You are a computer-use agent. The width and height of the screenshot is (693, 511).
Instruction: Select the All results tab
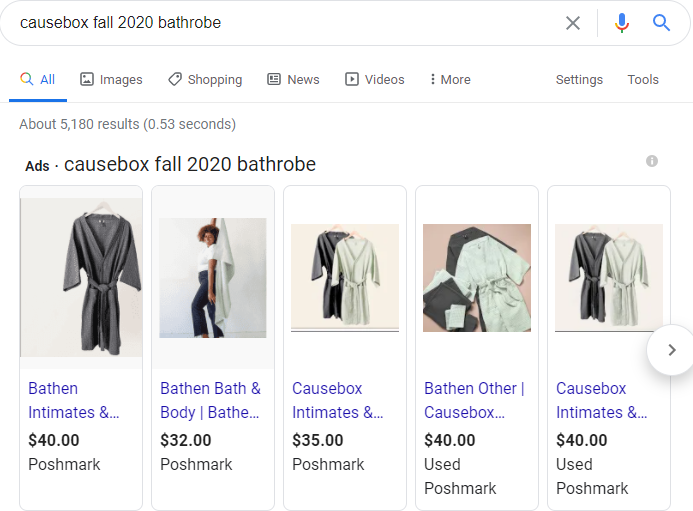coord(38,80)
